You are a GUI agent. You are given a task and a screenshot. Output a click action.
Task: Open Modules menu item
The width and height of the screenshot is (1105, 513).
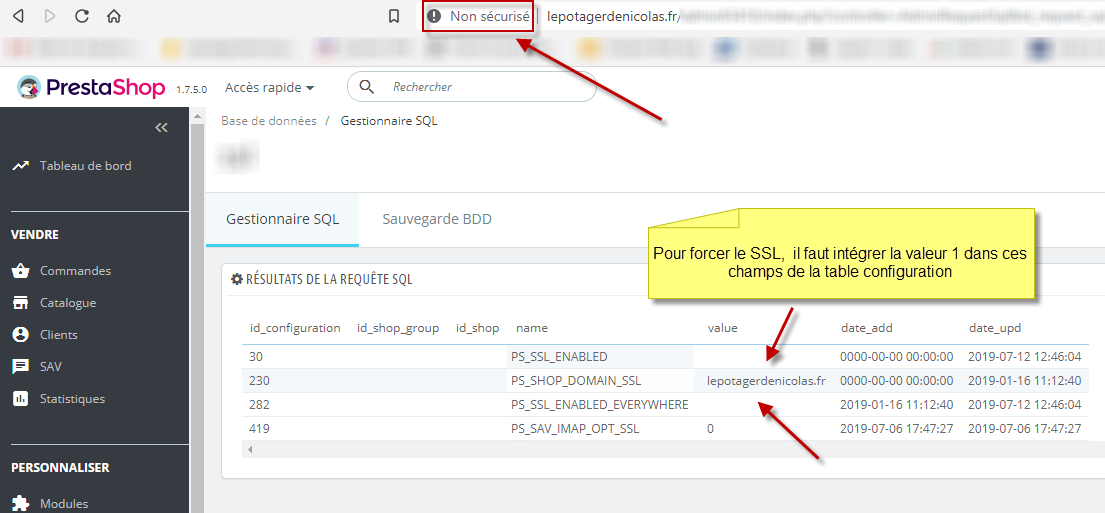(64, 503)
